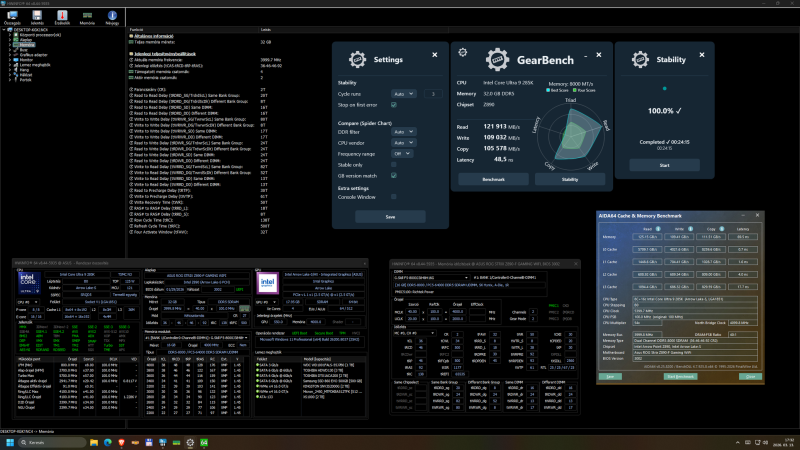Open the Cycle runs Auto dropdown

pos(403,94)
